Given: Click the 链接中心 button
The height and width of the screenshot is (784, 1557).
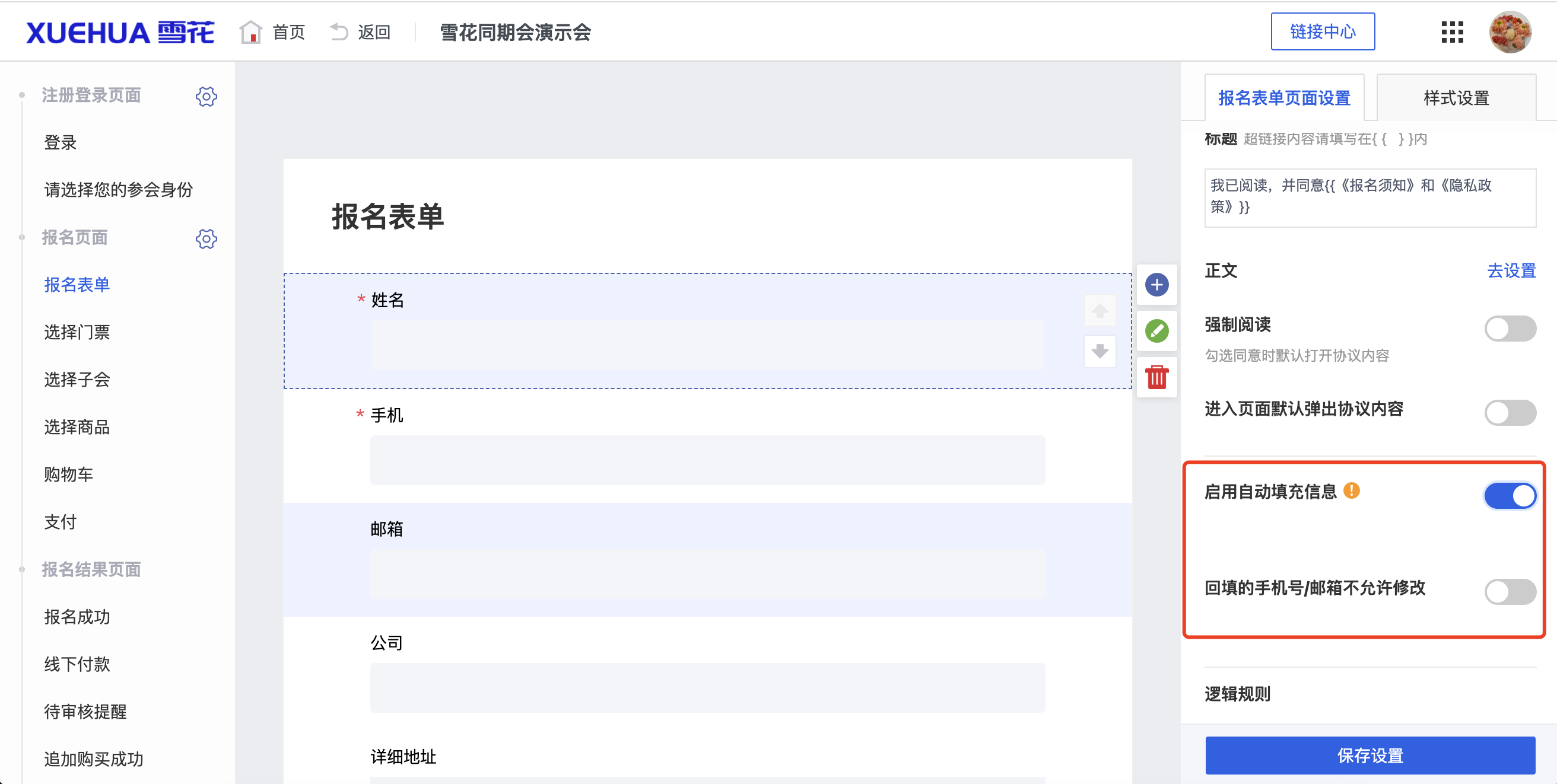Looking at the screenshot, I should click(x=1323, y=31).
